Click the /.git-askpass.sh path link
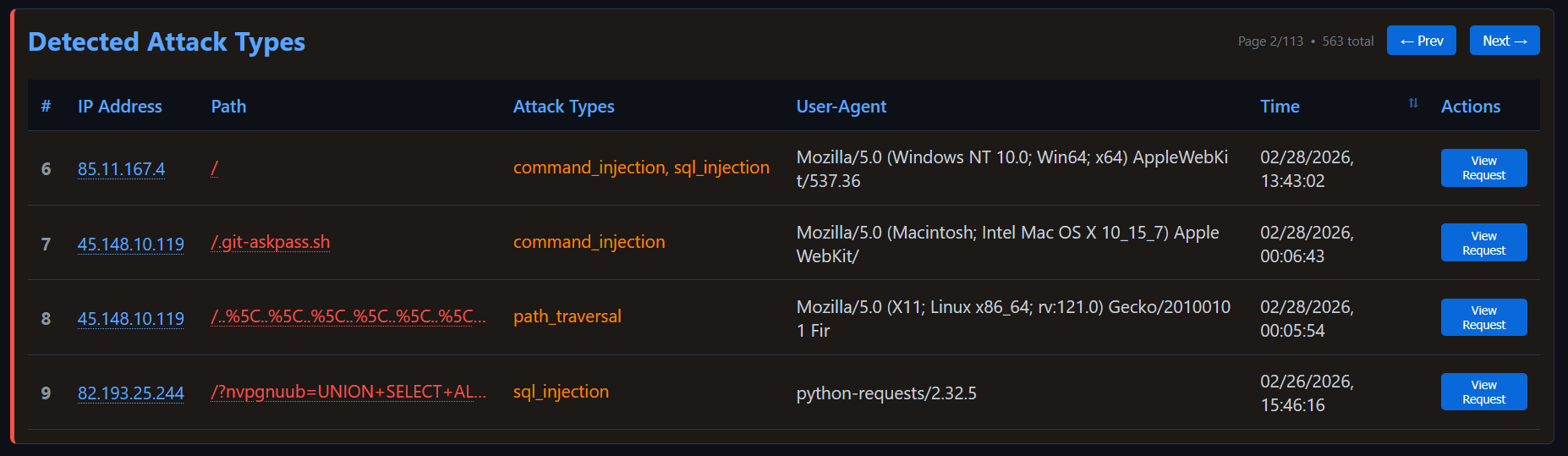This screenshot has width=1568, height=456. (x=270, y=242)
